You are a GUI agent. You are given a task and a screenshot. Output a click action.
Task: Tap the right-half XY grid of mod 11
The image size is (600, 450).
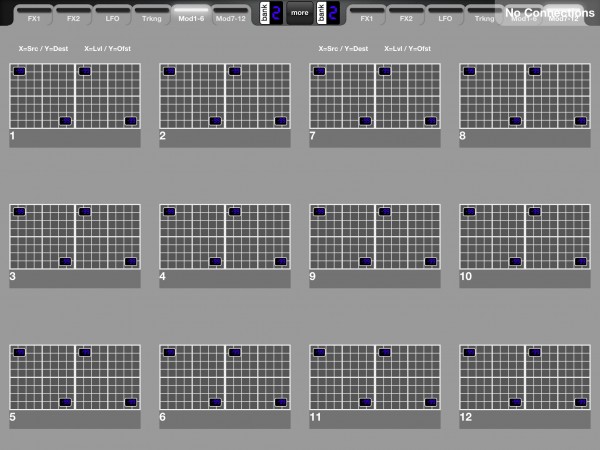coord(408,377)
